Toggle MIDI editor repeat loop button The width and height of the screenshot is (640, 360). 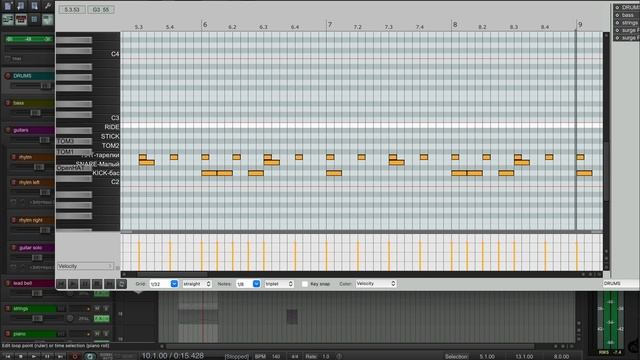coord(122,284)
